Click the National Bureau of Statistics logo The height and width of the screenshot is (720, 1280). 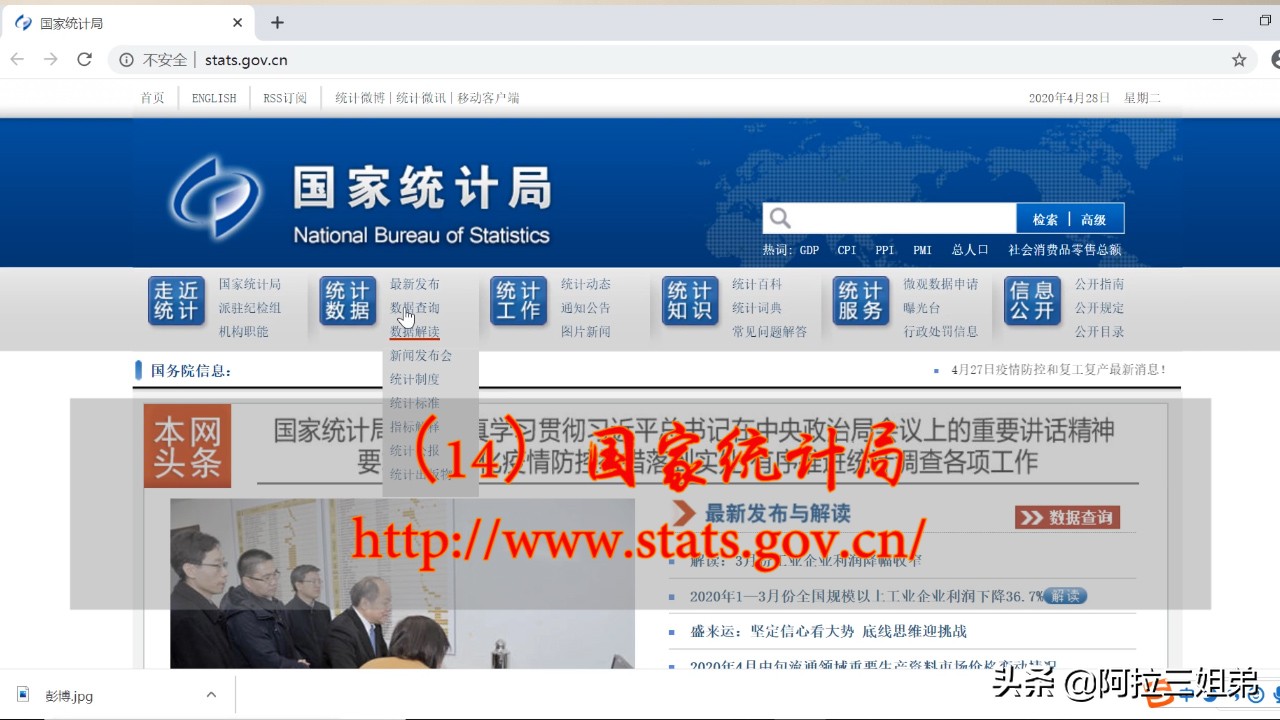(x=214, y=195)
